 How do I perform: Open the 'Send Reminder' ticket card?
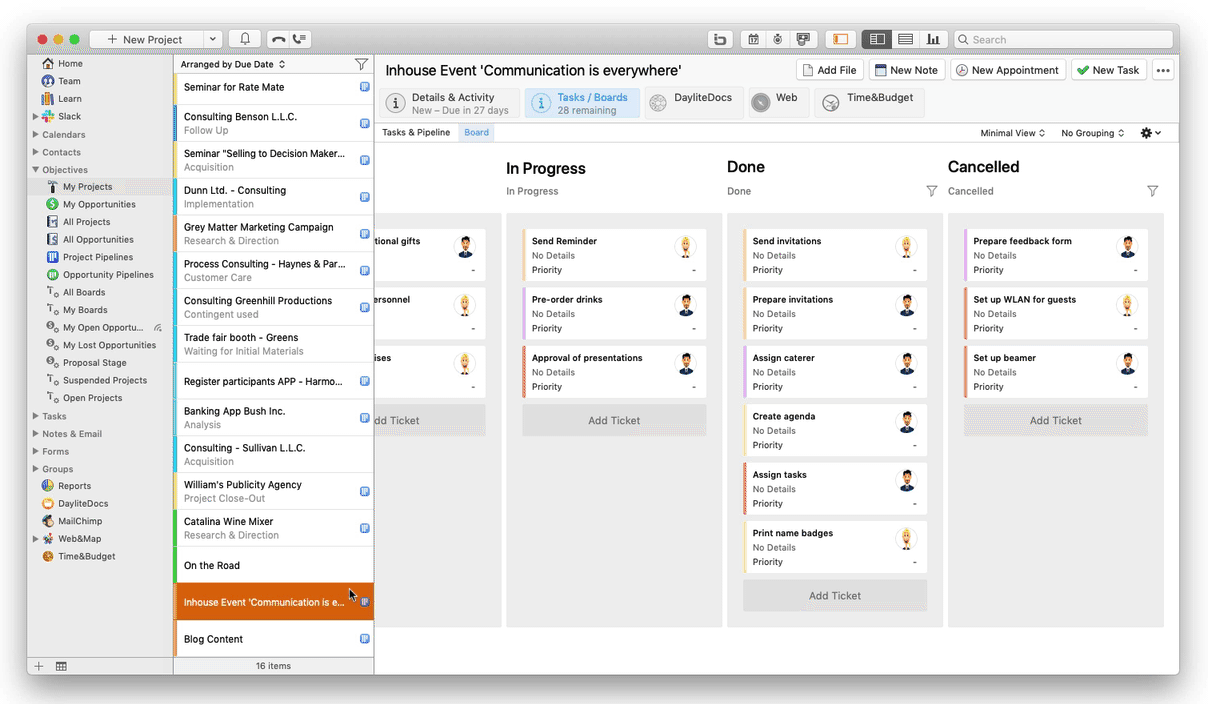pos(600,255)
